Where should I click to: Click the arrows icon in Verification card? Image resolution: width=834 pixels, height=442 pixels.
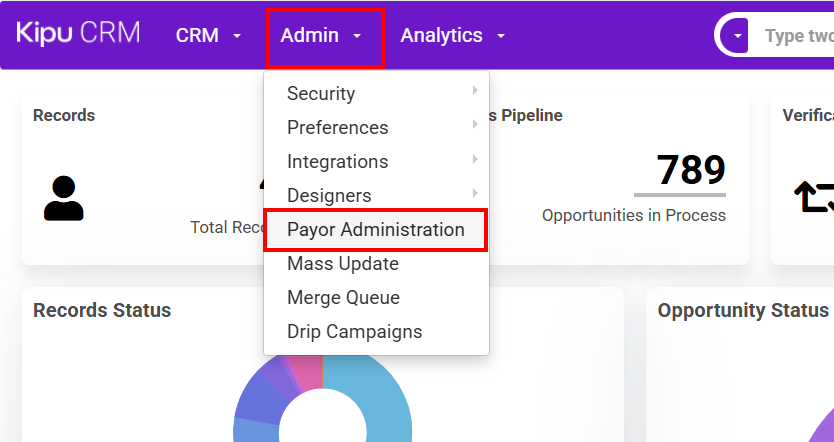point(813,198)
